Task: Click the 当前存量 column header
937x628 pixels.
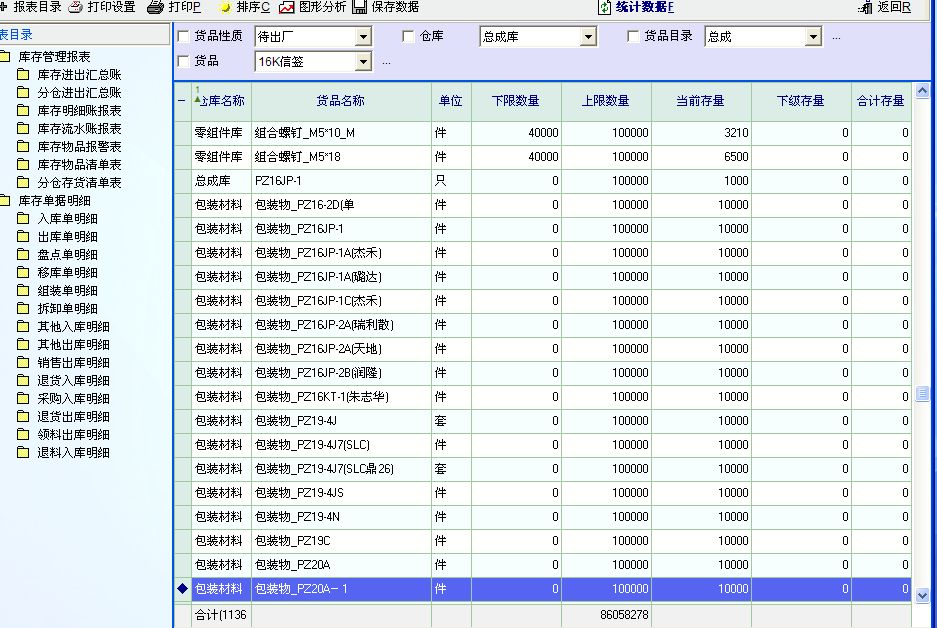Action: 700,101
